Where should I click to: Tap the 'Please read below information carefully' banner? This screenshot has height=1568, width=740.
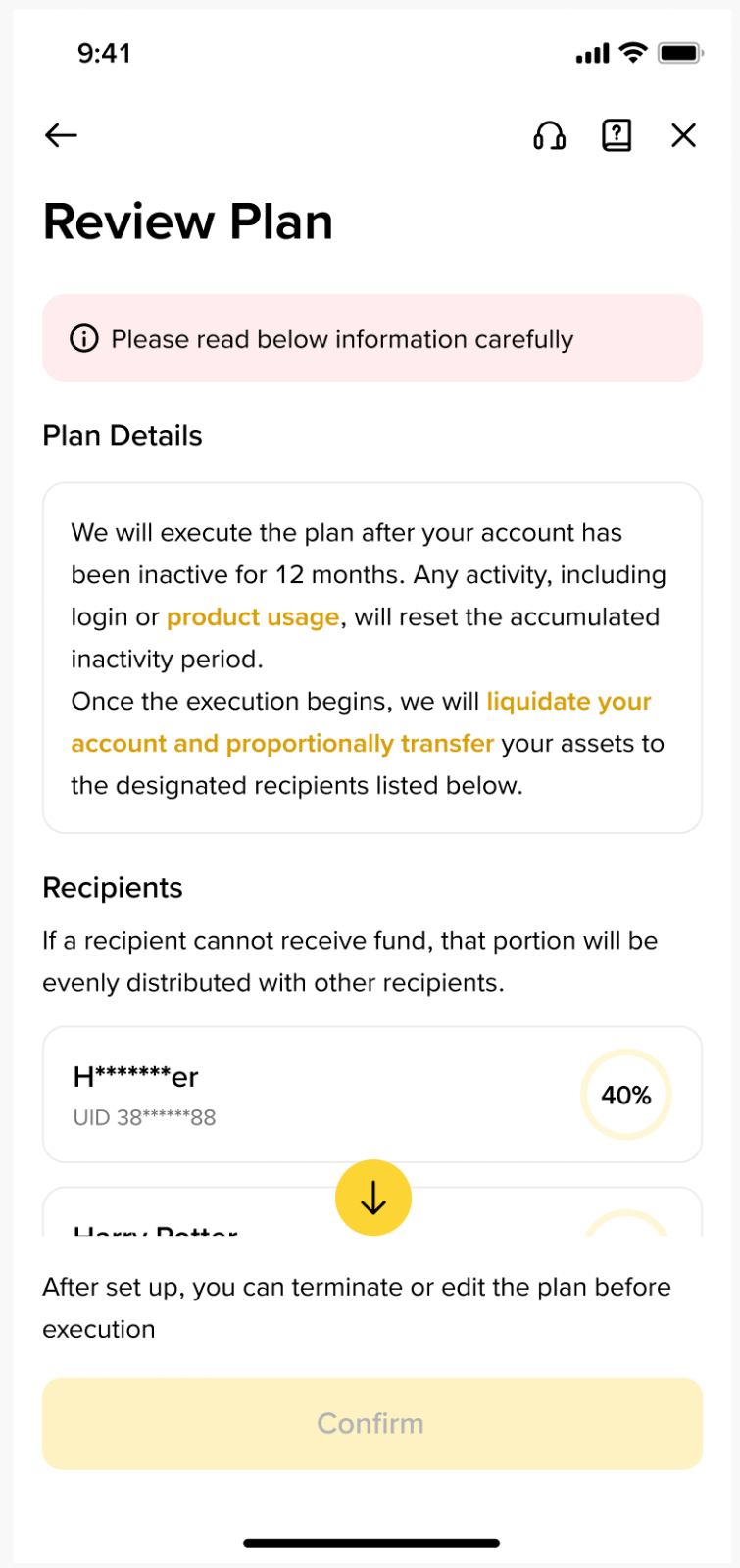coord(372,338)
